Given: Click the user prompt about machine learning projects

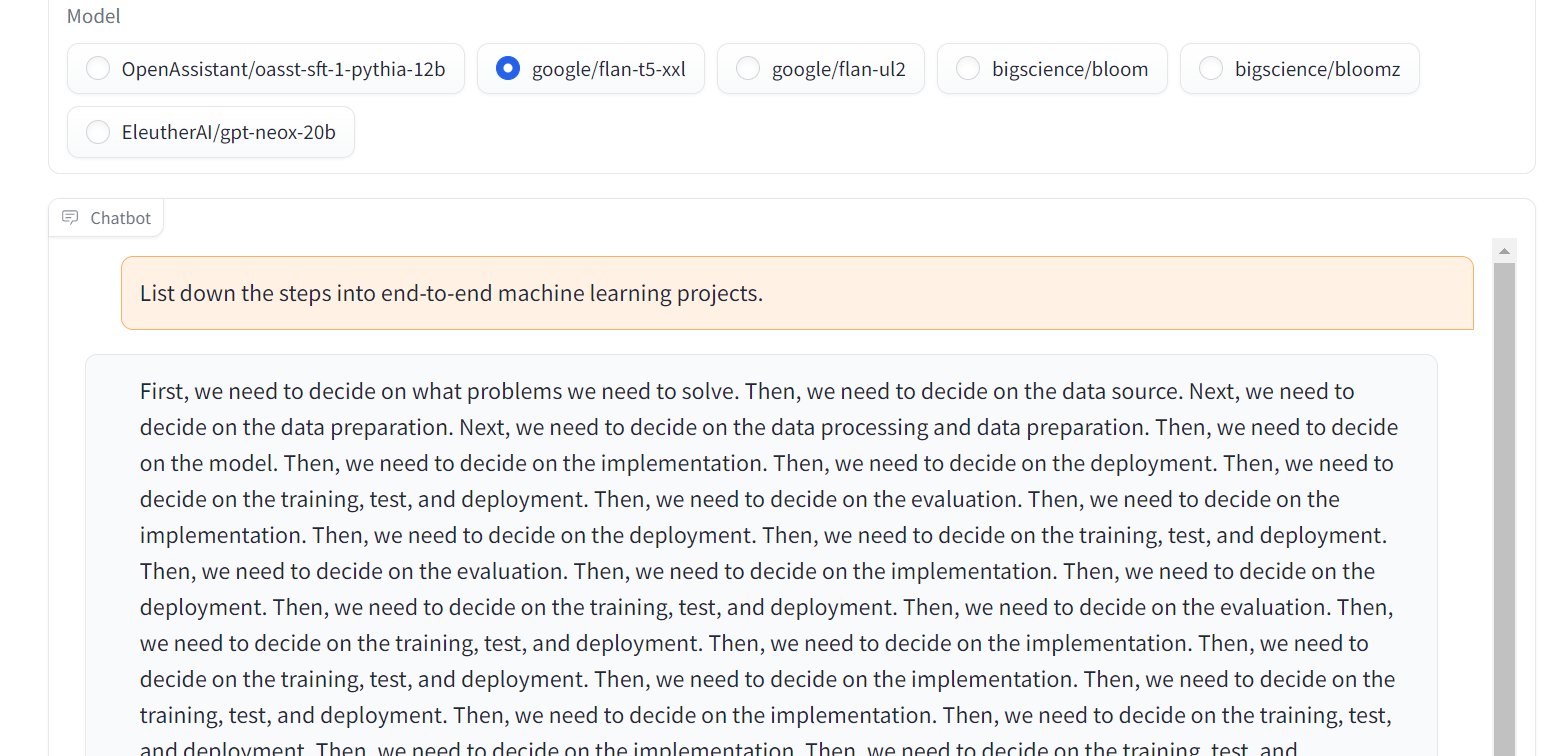Looking at the screenshot, I should [797, 293].
